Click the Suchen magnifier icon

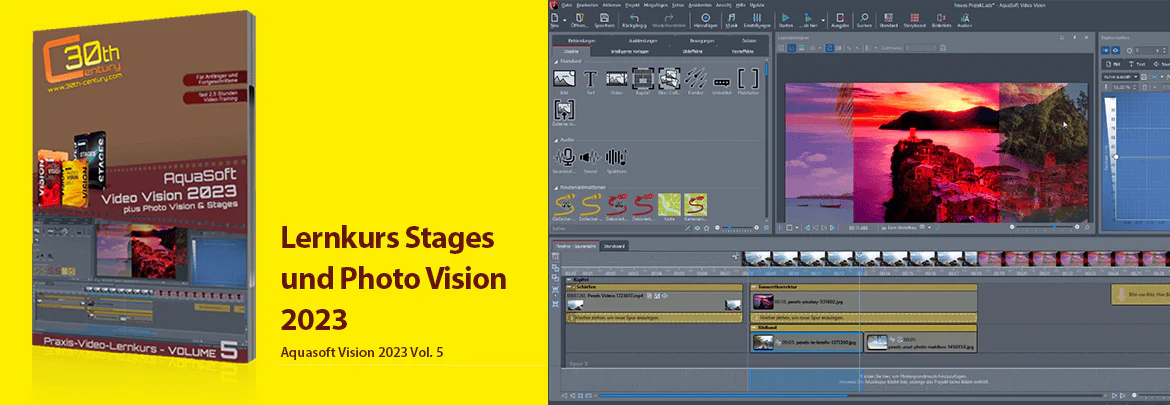(x=864, y=18)
